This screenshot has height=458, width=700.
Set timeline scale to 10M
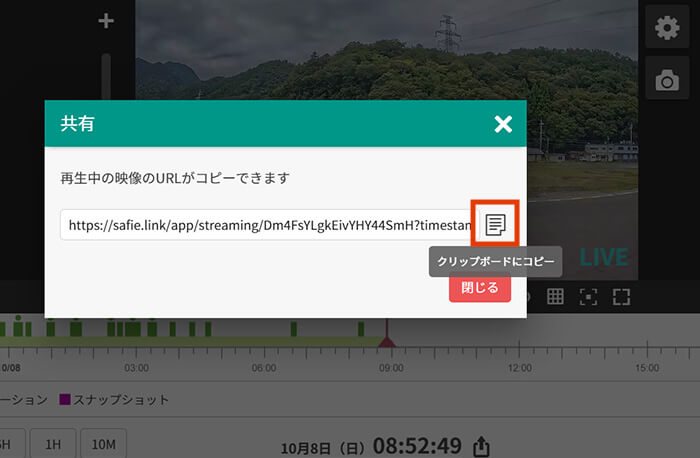pyautogui.click(x=101, y=444)
